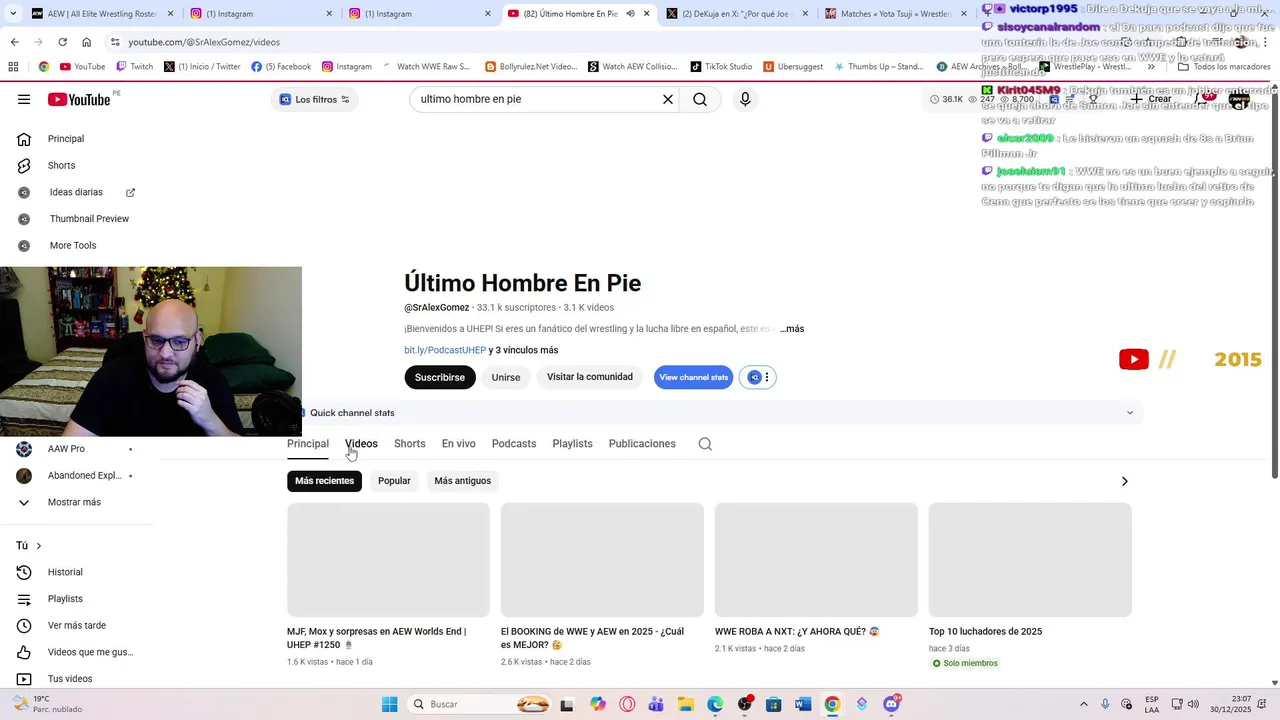Open Microsoft Word from the taskbar
This screenshot has width=1280, height=720.
(x=802, y=704)
